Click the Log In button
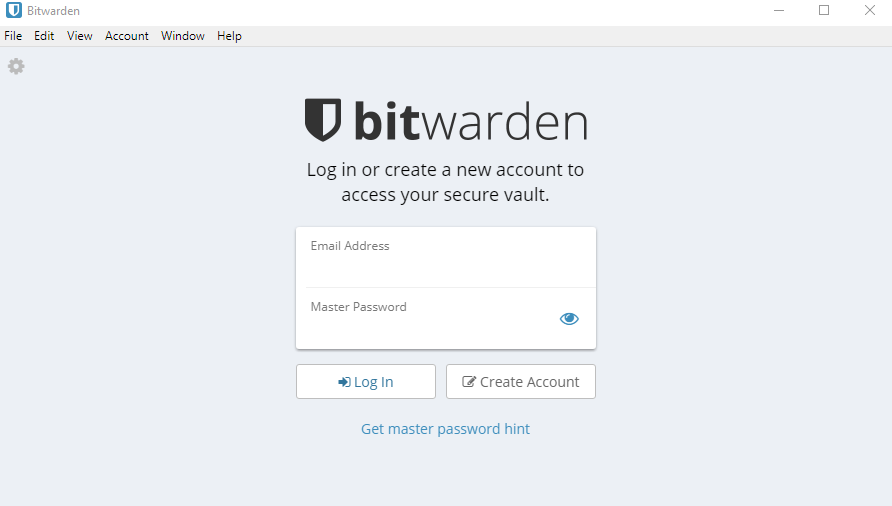The width and height of the screenshot is (892, 506). point(366,381)
